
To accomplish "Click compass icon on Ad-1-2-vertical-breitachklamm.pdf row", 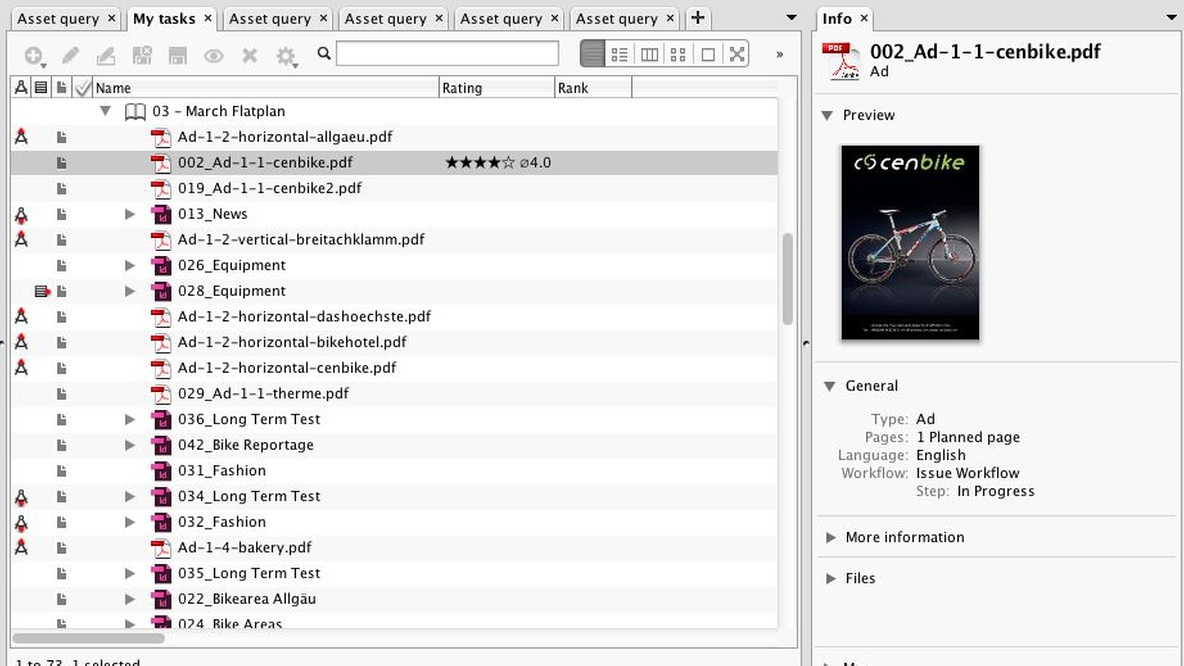I will (21, 239).
